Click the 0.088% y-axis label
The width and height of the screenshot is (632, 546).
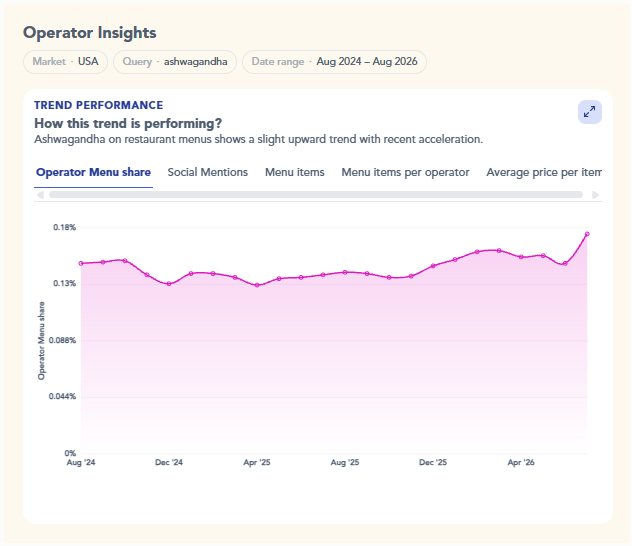(62, 340)
